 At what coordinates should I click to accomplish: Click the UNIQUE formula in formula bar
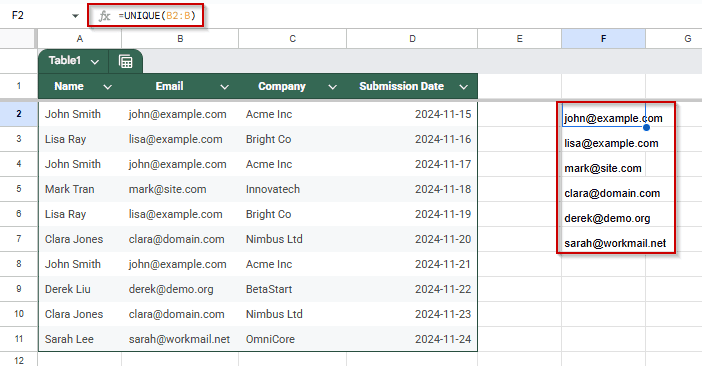(157, 16)
